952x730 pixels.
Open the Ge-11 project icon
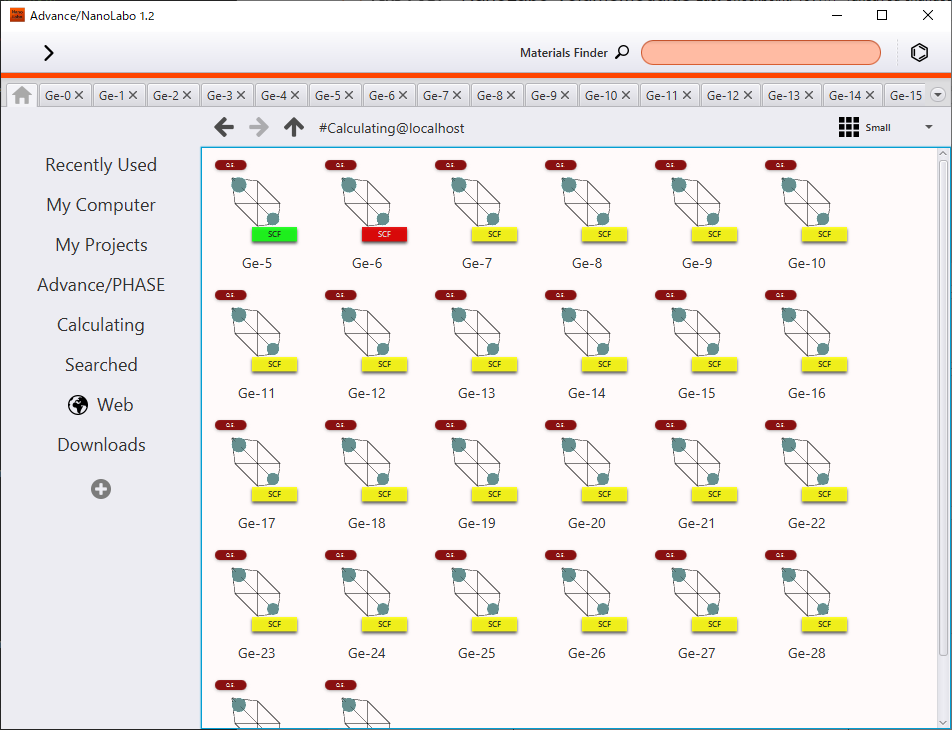tap(256, 332)
